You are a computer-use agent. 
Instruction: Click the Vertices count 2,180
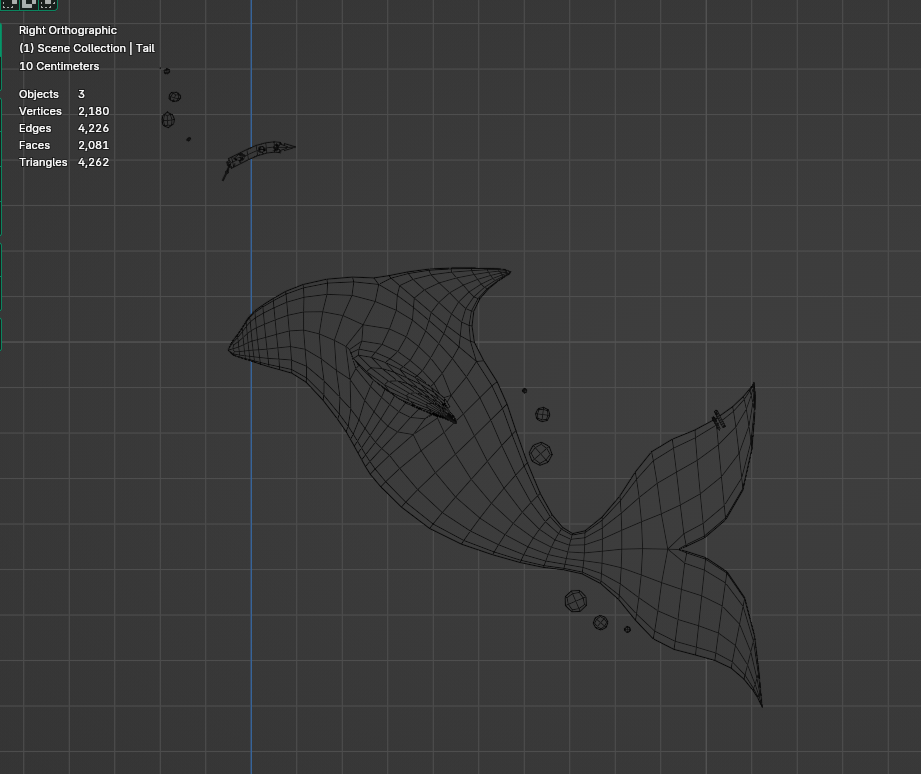click(93, 111)
